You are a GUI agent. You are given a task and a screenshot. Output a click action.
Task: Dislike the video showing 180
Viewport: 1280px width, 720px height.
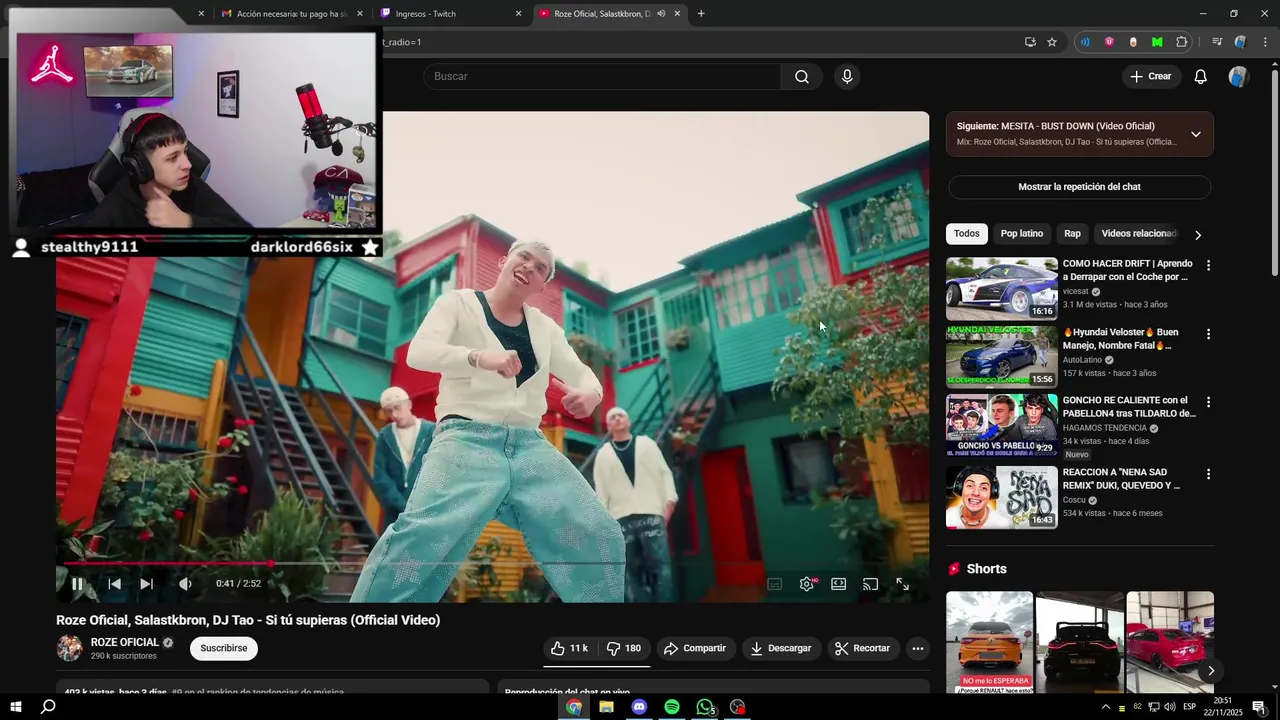coord(624,648)
